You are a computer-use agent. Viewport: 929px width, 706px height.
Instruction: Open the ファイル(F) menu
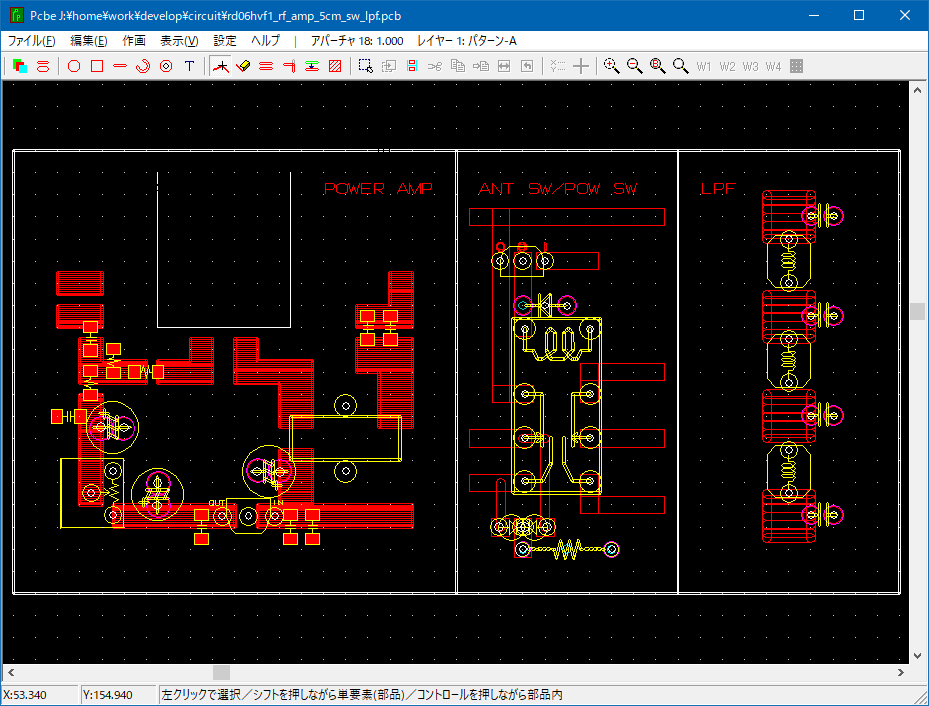(x=31, y=40)
